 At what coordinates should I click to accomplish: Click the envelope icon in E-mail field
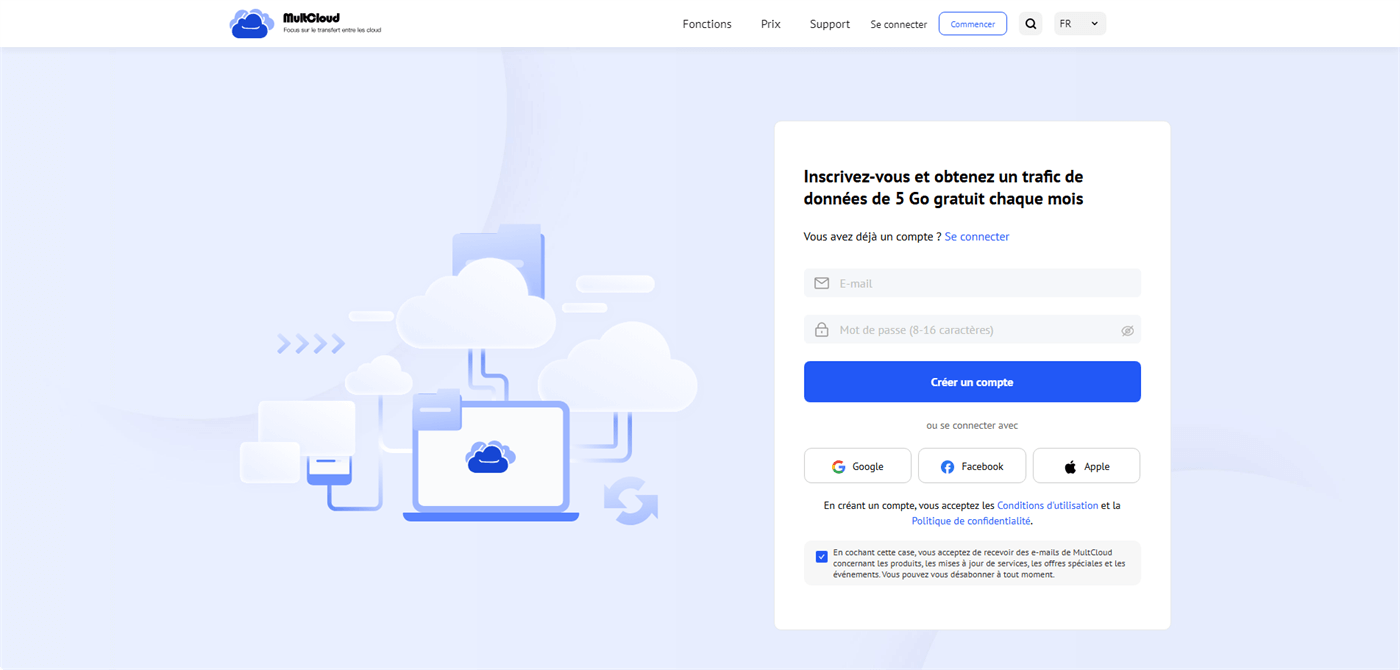pyautogui.click(x=822, y=283)
